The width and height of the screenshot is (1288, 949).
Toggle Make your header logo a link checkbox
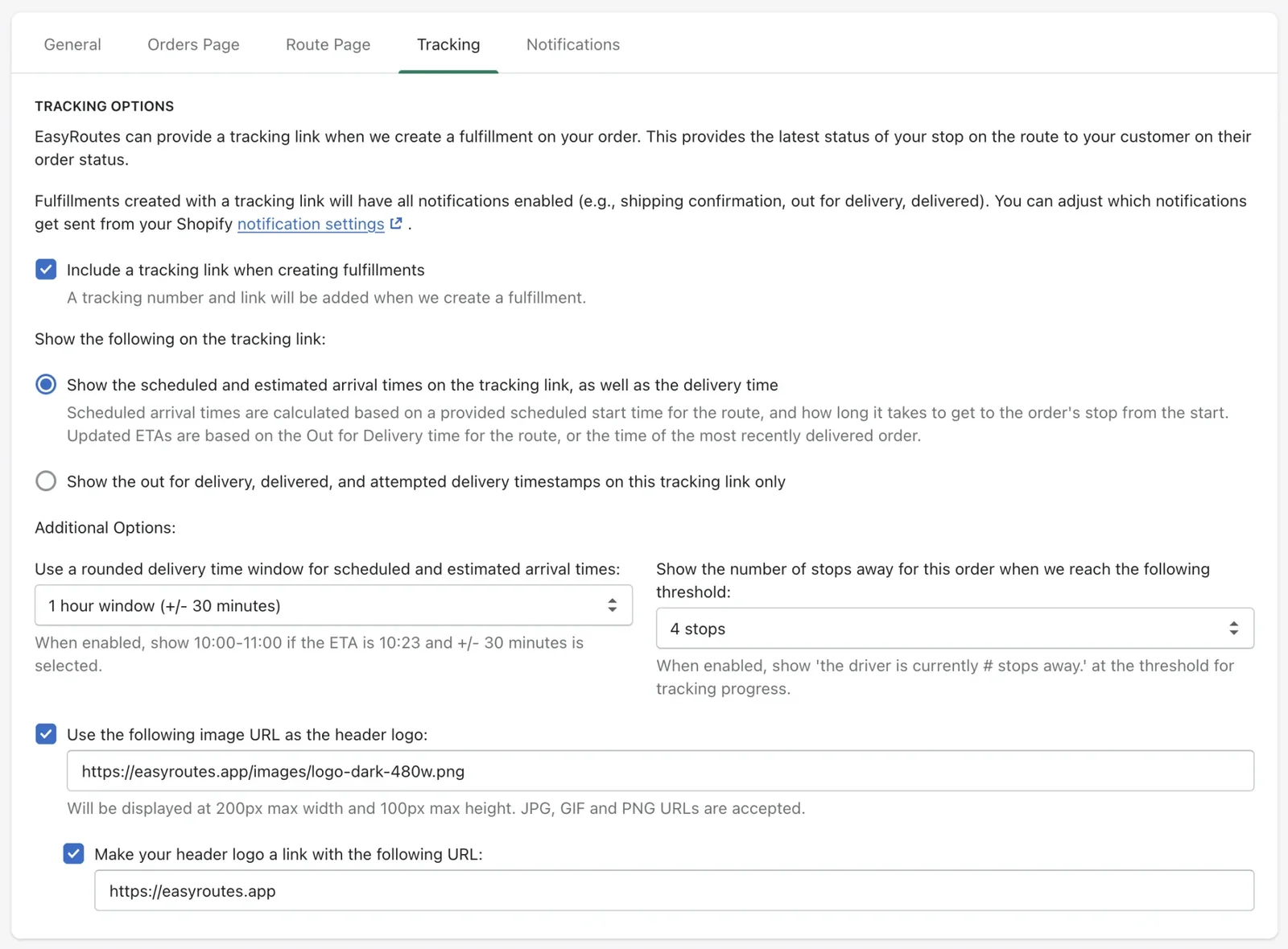coord(73,854)
